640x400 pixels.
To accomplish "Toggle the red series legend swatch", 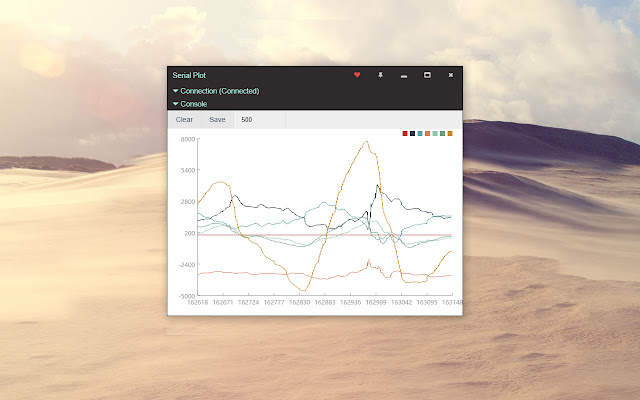I will pos(405,133).
